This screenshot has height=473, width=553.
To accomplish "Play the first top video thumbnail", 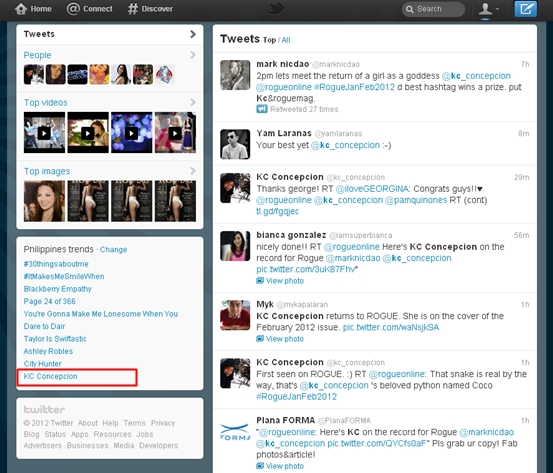I will coord(44,133).
